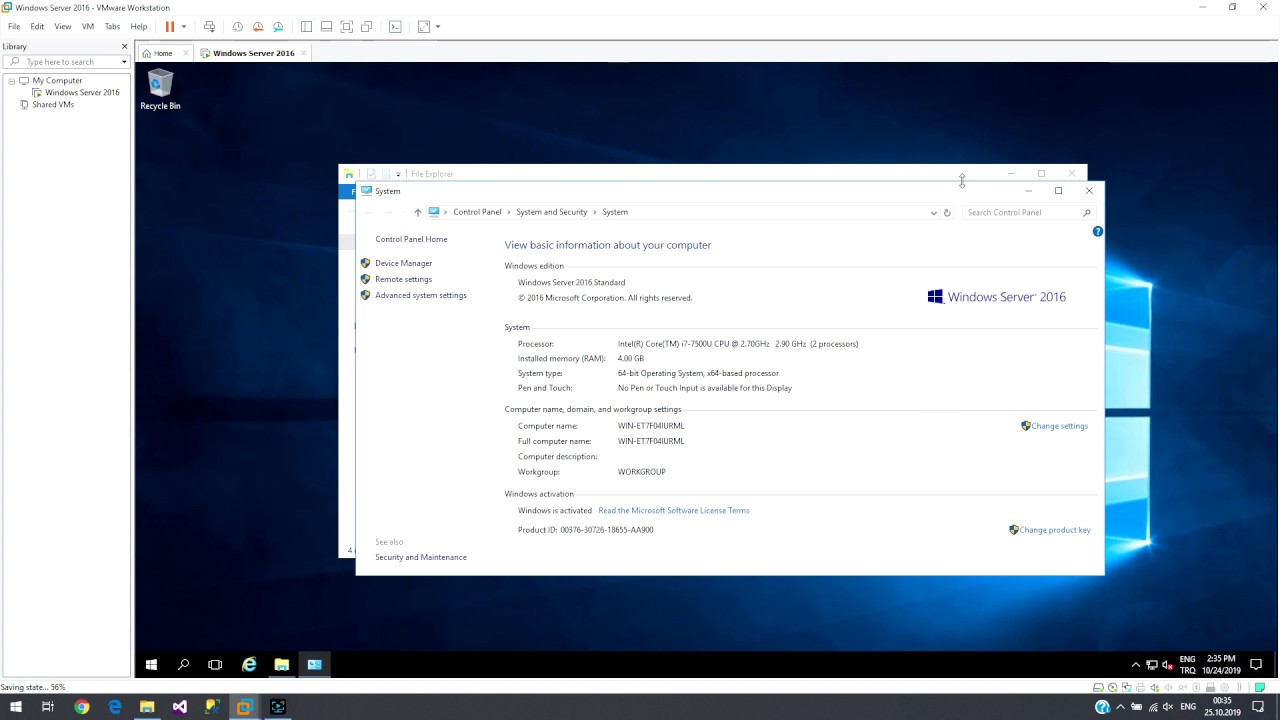Read the Microsoft Software License Terms
The image size is (1280, 720).
click(x=673, y=511)
